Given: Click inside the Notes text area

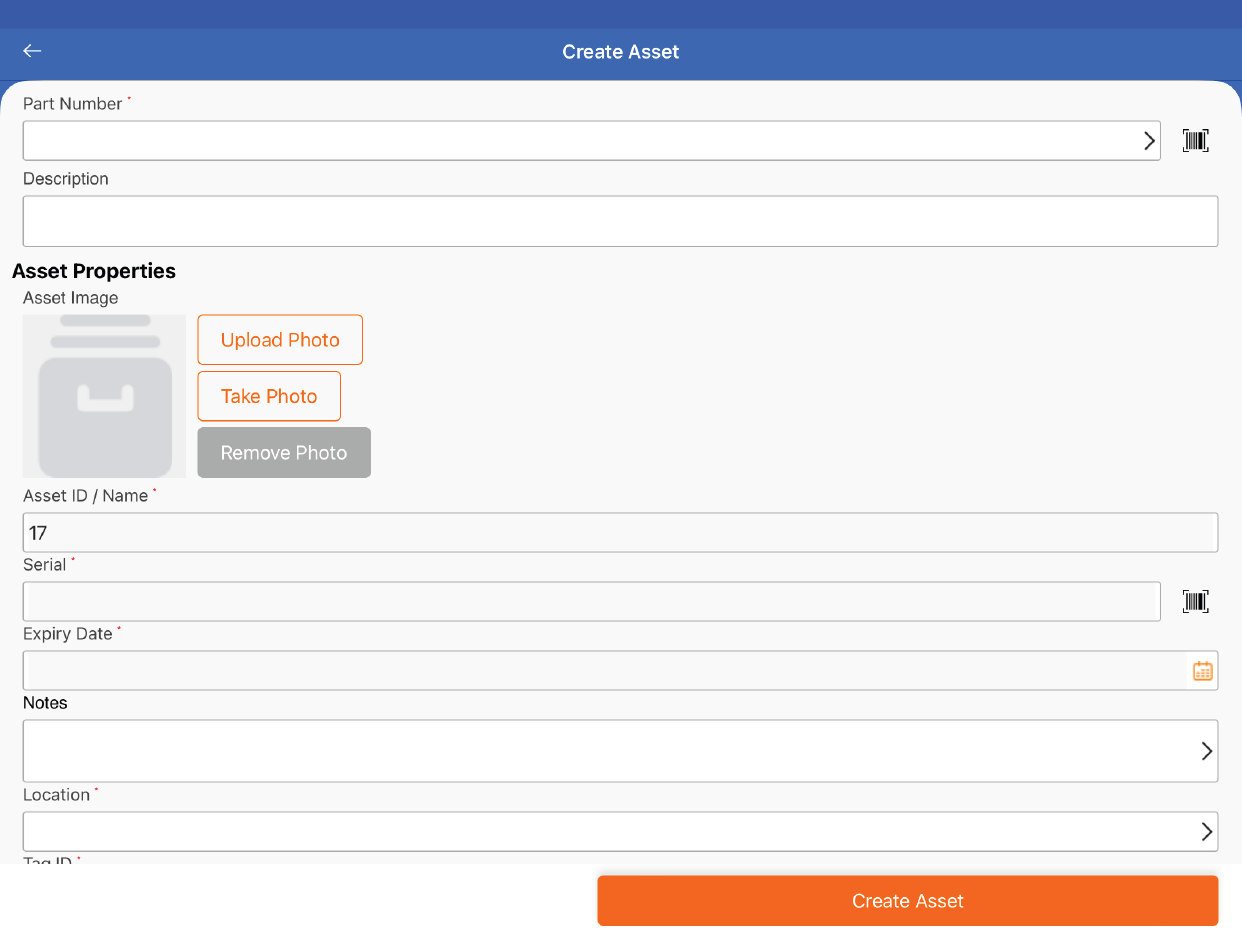Looking at the screenshot, I should coord(600,751).
